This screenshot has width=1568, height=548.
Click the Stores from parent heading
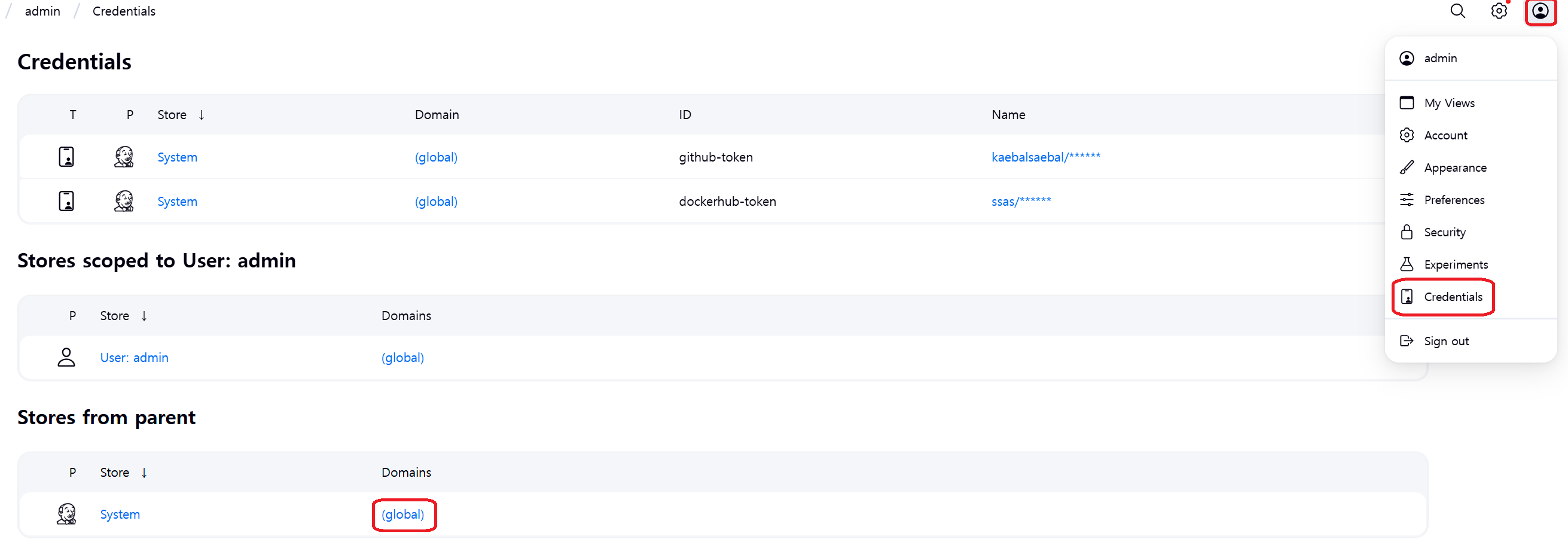[x=106, y=417]
